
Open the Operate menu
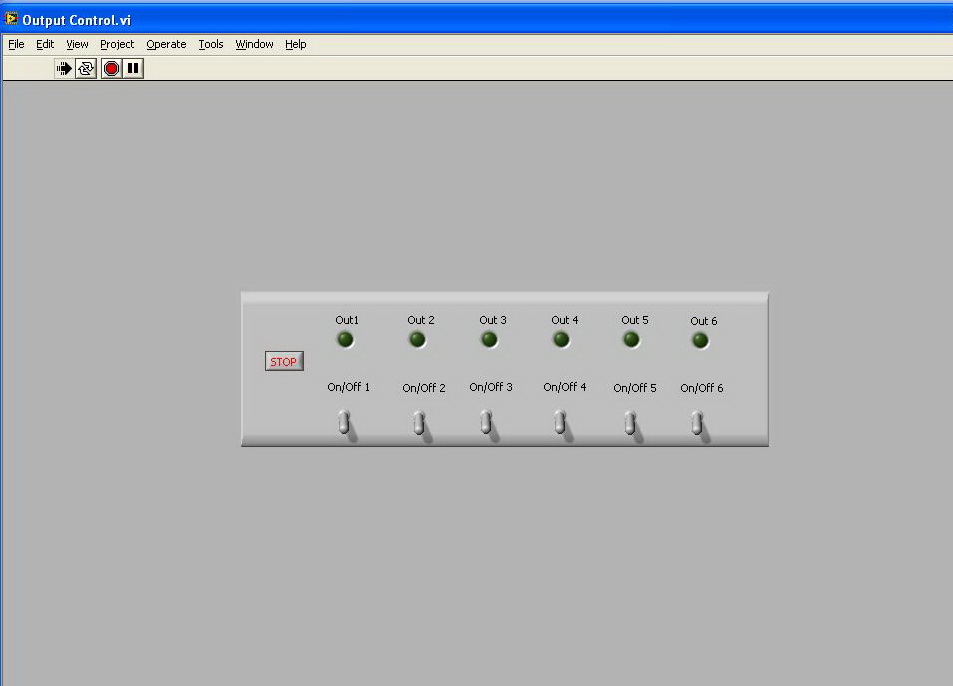point(166,44)
